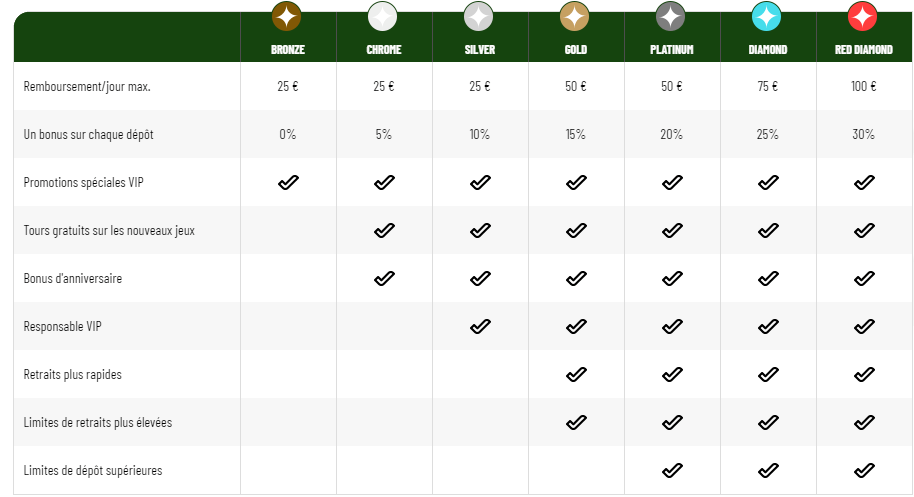
Task: Click the cyan Diamond tier badge
Action: (x=767, y=16)
